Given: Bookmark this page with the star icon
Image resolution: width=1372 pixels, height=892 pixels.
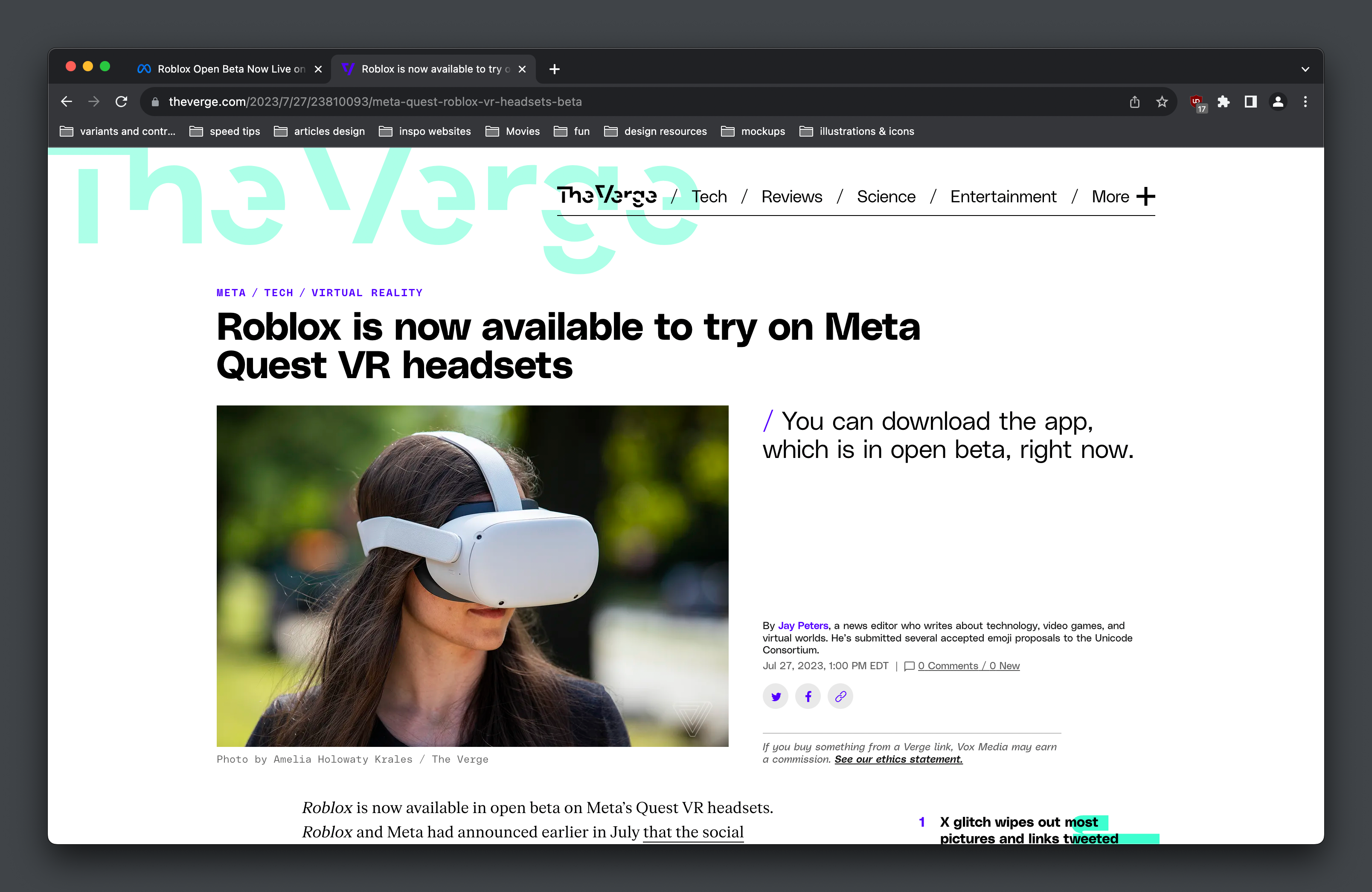Looking at the screenshot, I should coord(1162,102).
